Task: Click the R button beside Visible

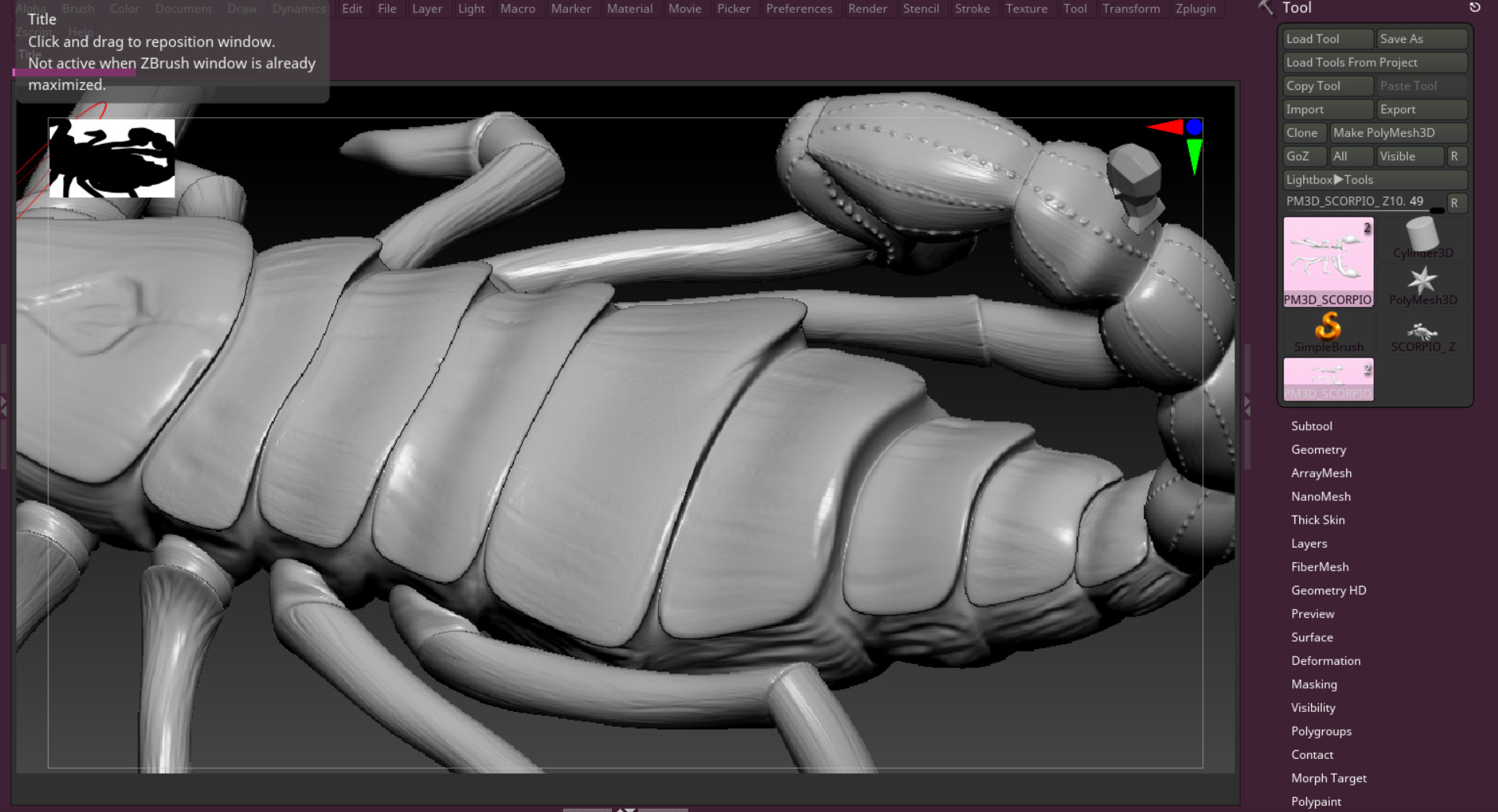Action: (1457, 156)
